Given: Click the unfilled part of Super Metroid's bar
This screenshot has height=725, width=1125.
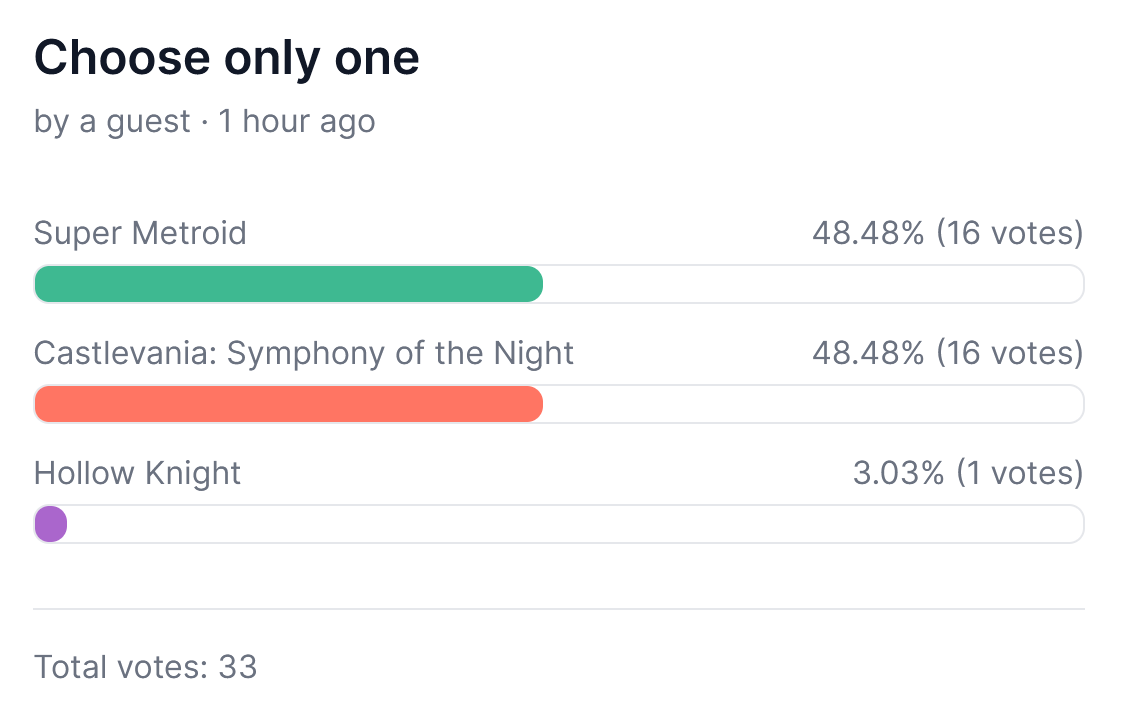Looking at the screenshot, I should tap(812, 285).
